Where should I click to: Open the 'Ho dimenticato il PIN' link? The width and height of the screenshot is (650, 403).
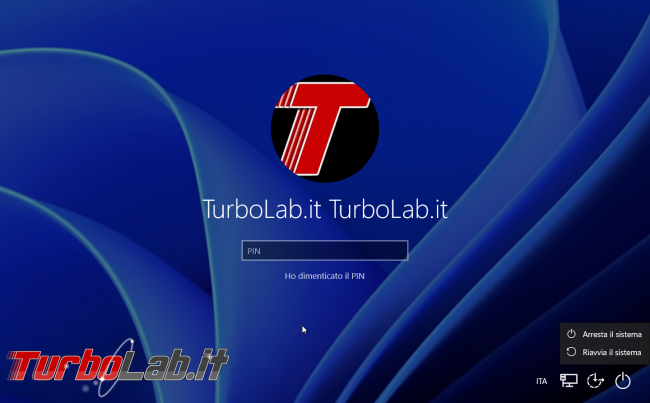coord(325,276)
